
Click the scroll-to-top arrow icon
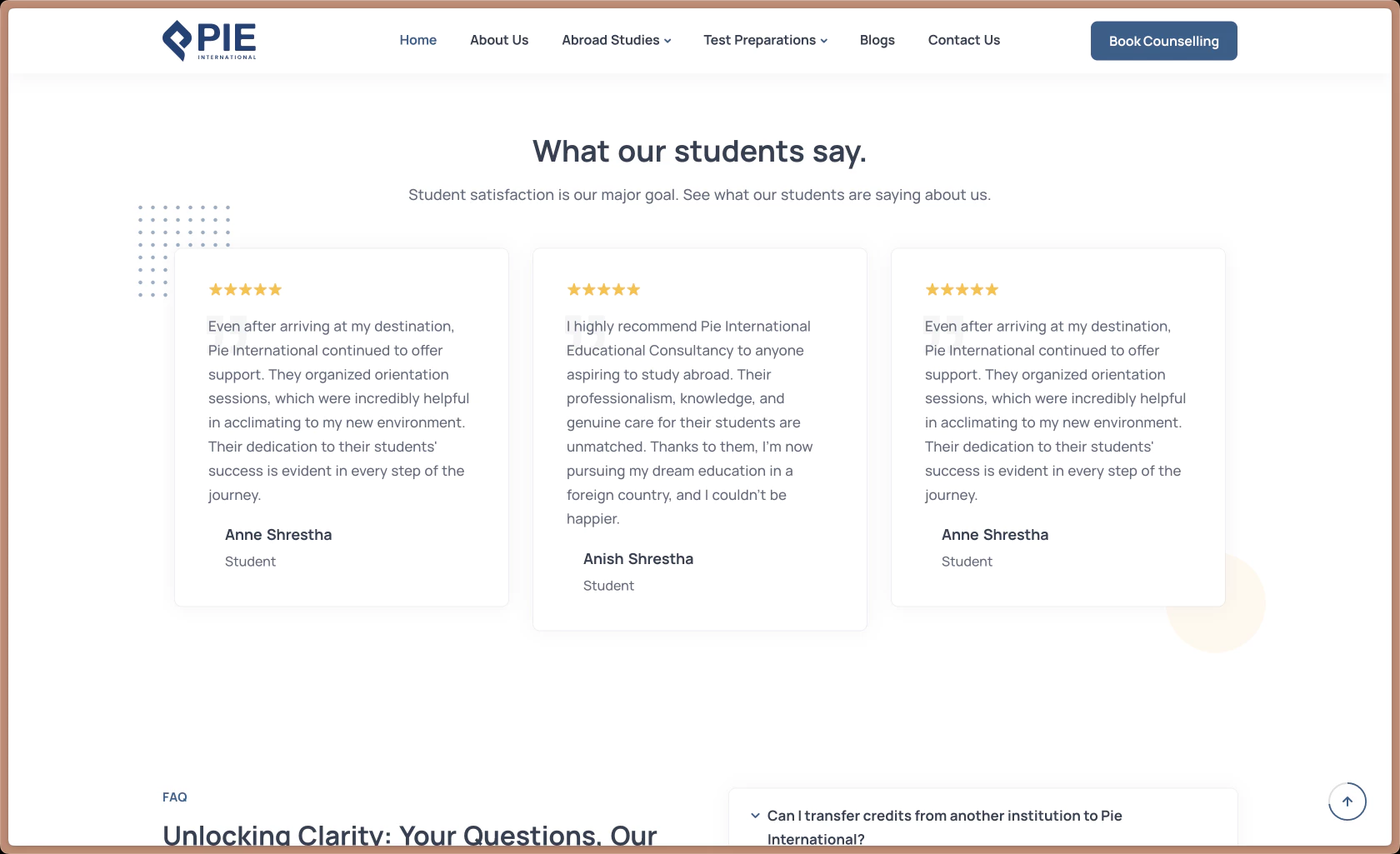1347,801
